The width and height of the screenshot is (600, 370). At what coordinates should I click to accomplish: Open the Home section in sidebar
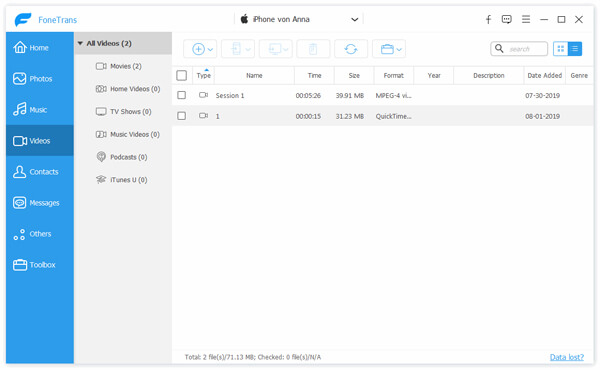pyautogui.click(x=39, y=48)
